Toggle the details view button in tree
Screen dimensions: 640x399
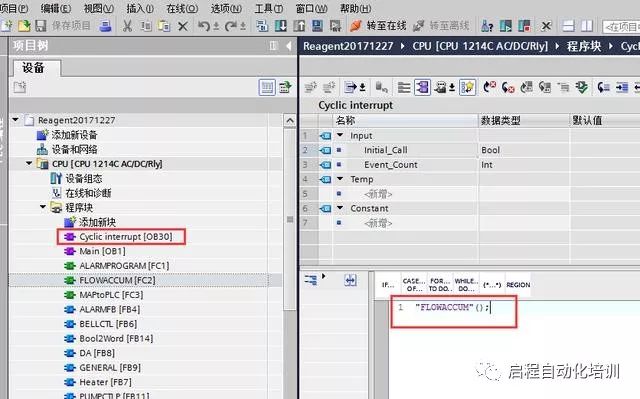267,87
